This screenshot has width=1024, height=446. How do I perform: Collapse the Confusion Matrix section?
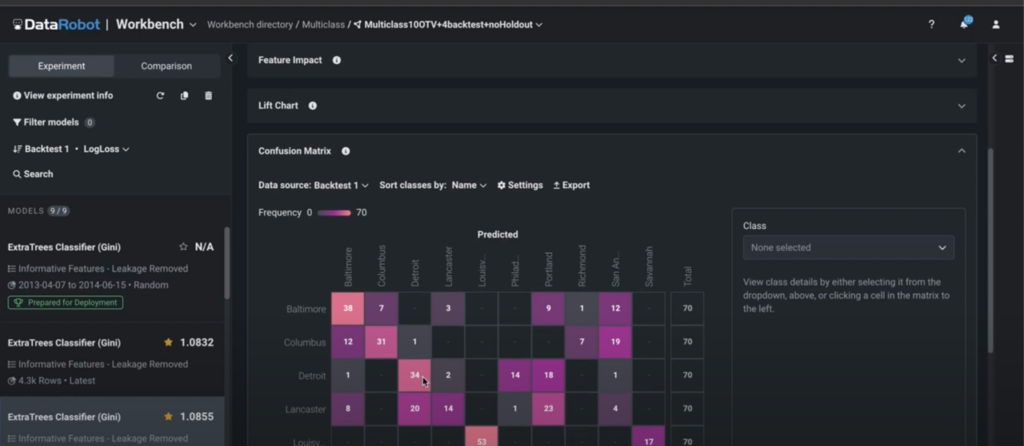point(961,151)
